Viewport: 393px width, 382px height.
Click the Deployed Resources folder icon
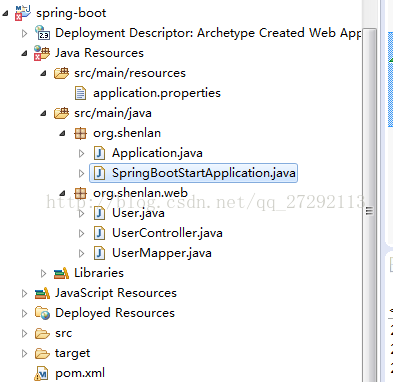42,313
